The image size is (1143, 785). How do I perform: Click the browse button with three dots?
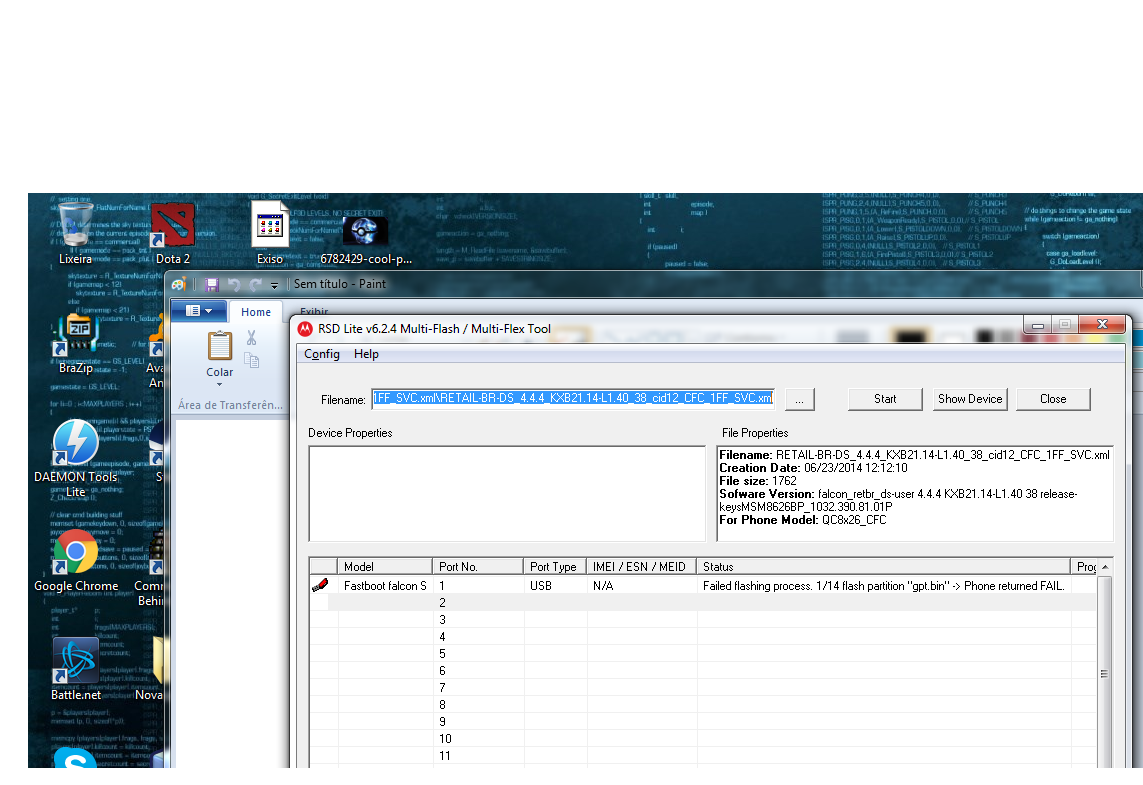800,399
